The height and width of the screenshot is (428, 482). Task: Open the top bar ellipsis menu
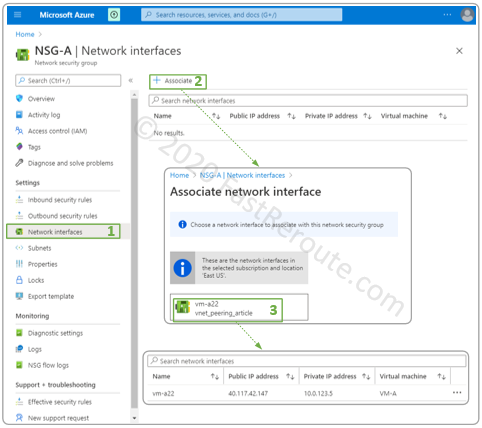click(x=447, y=15)
